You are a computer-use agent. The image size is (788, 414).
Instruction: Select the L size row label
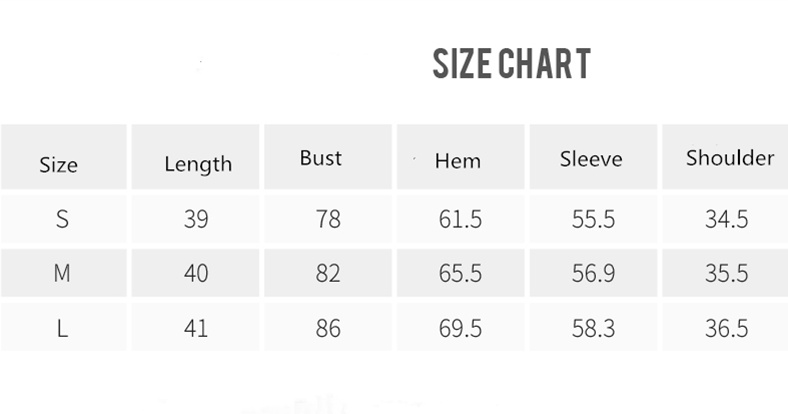[62, 327]
